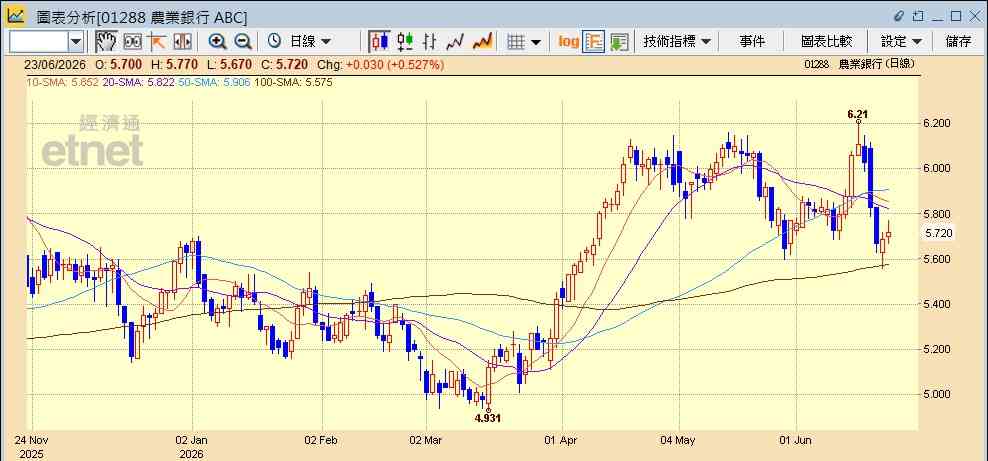Viewport: 988px width, 461px height.
Task: Open the grid options dropdown arrow
Action: coord(536,42)
